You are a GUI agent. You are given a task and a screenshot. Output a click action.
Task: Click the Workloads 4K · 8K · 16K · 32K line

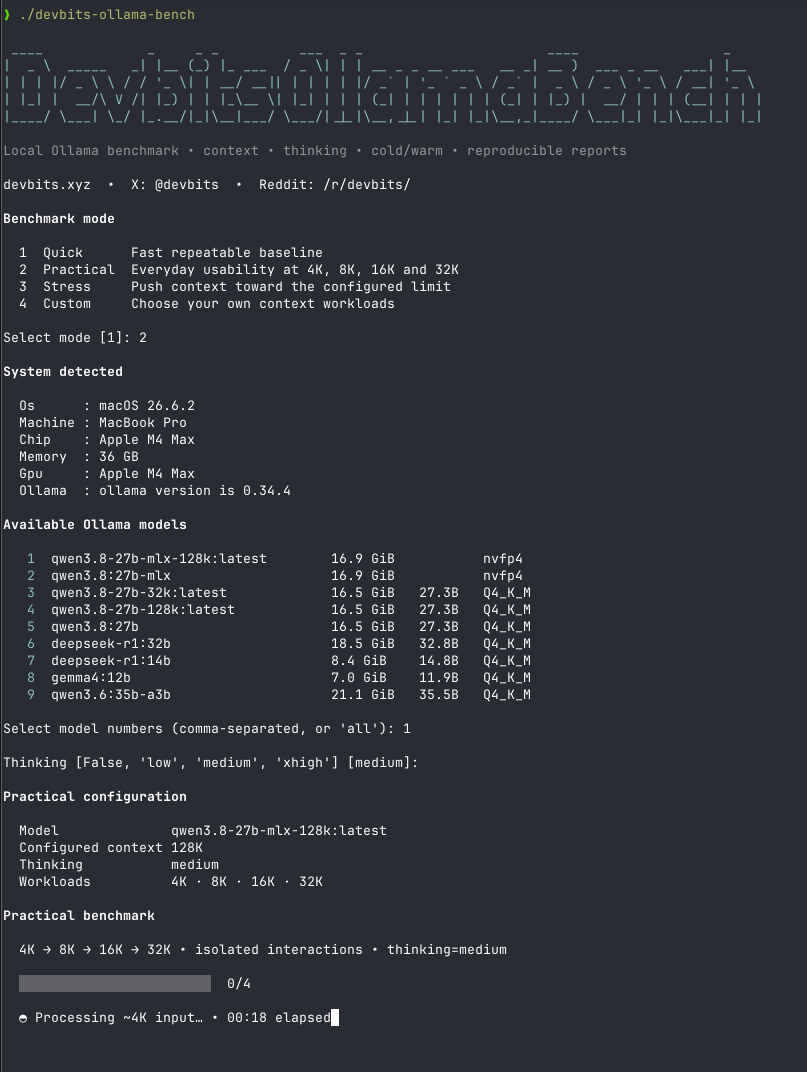pos(171,882)
